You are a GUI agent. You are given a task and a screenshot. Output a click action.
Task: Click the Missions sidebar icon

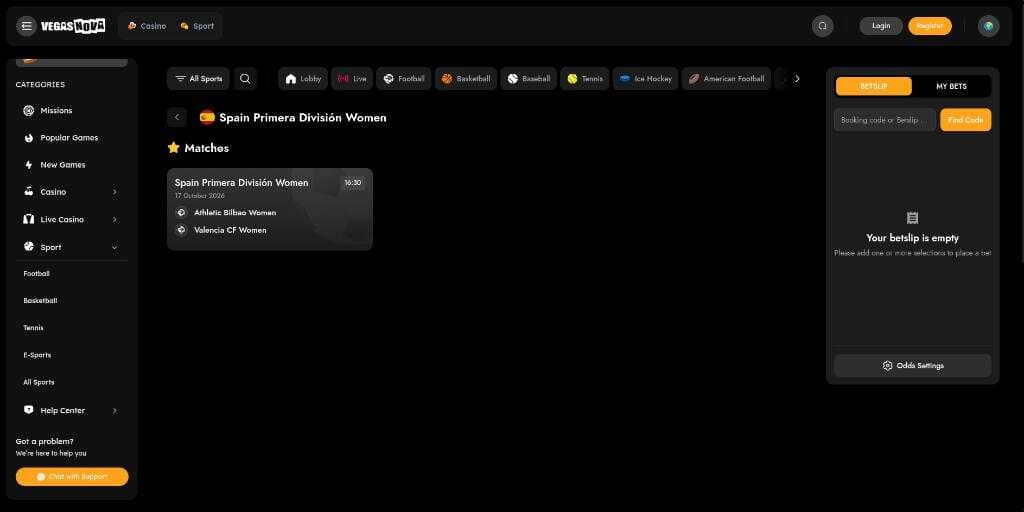pos(28,110)
